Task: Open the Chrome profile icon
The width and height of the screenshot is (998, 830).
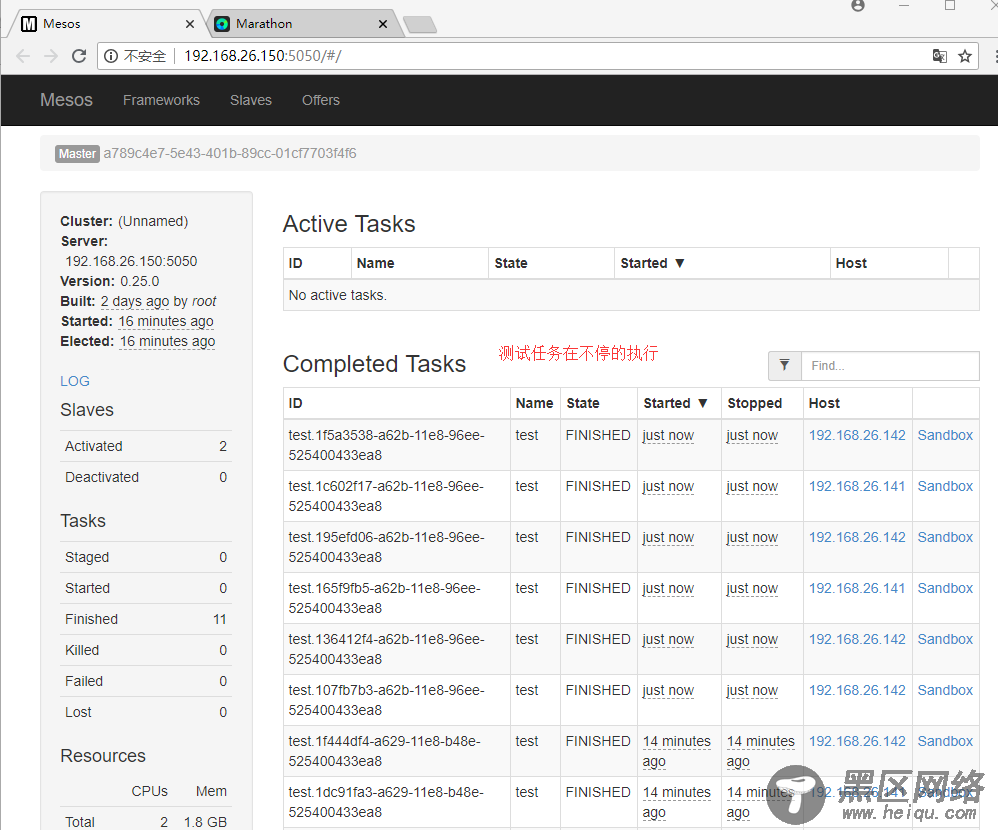Action: [x=858, y=6]
